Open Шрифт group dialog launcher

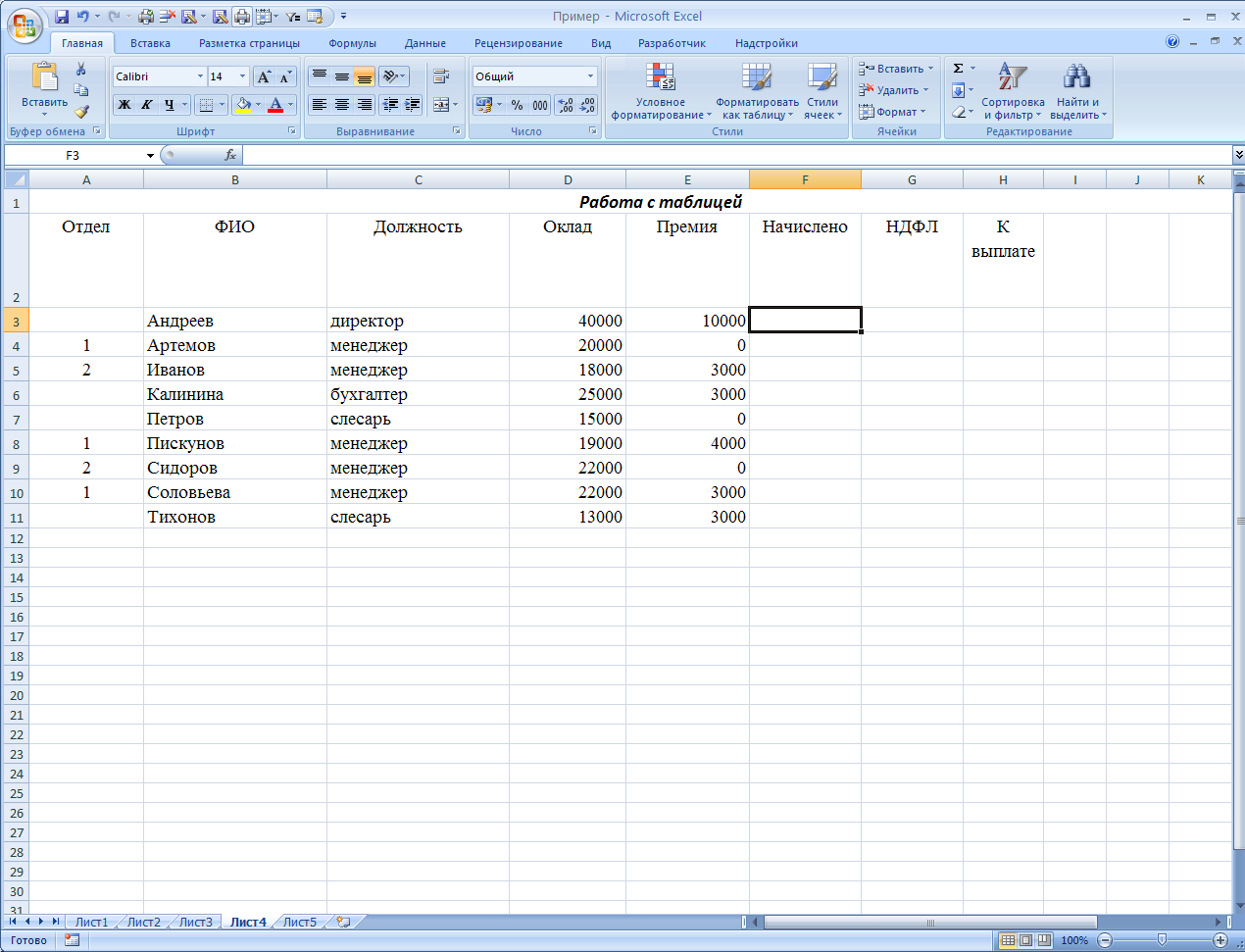pos(292,130)
